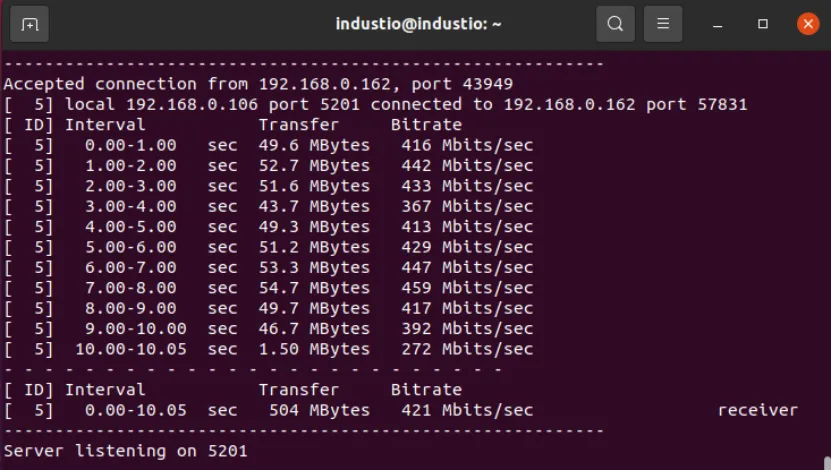
Task: Click the 367 Mbits/sec bitrate value
Action: pos(467,206)
